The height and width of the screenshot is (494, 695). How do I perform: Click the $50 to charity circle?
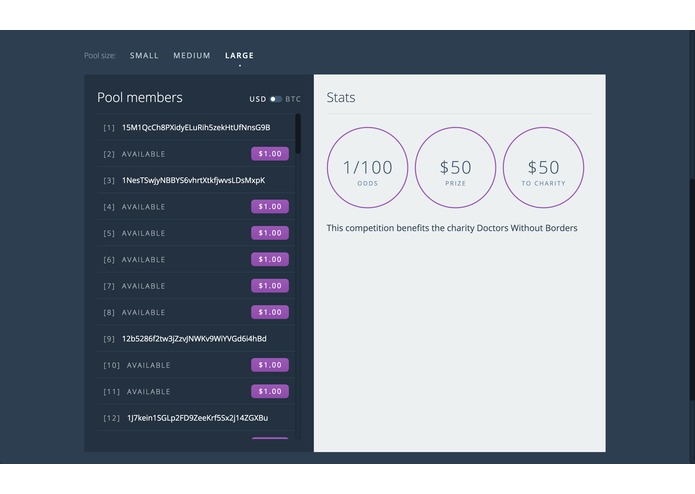(543, 167)
